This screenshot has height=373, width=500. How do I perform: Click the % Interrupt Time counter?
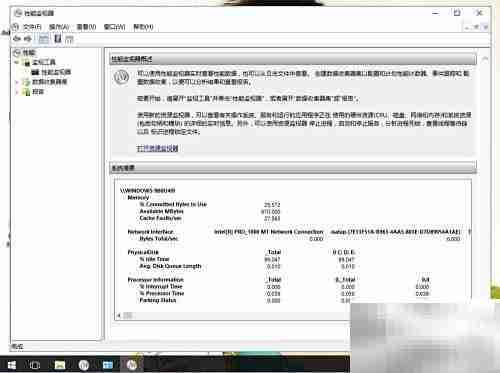[161, 287]
